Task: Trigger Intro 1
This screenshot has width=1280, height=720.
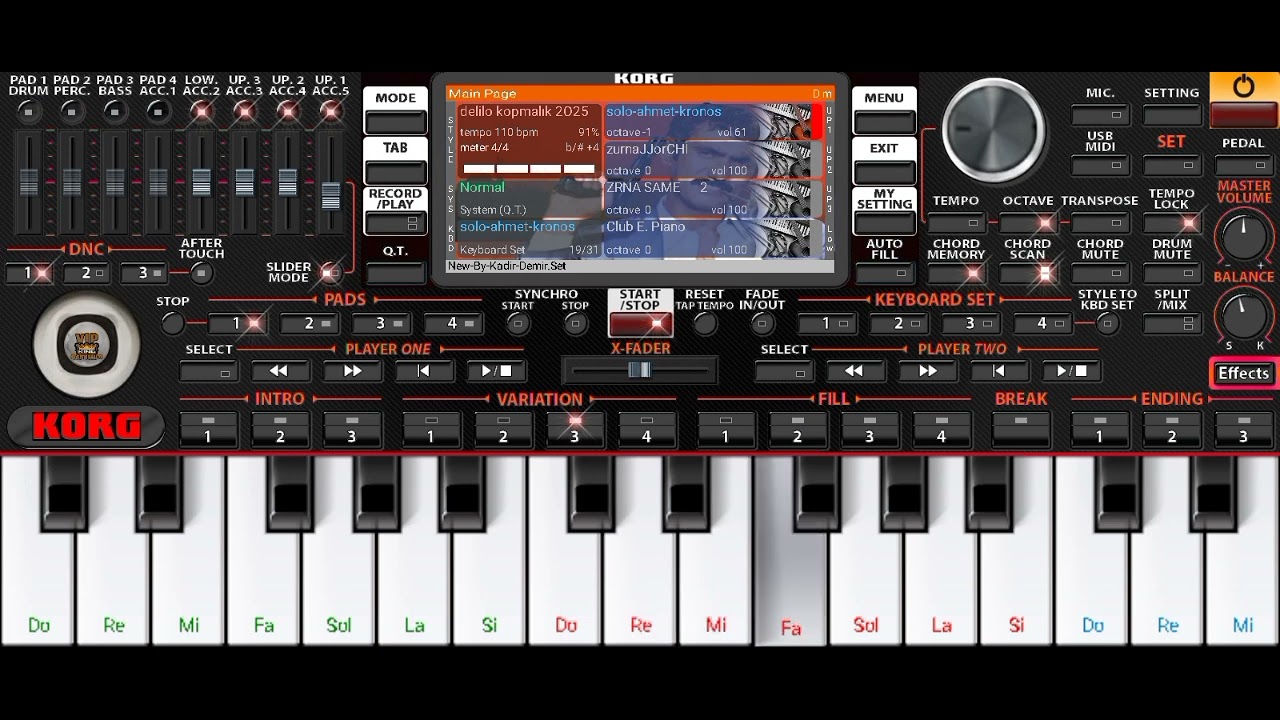Action: (x=208, y=428)
